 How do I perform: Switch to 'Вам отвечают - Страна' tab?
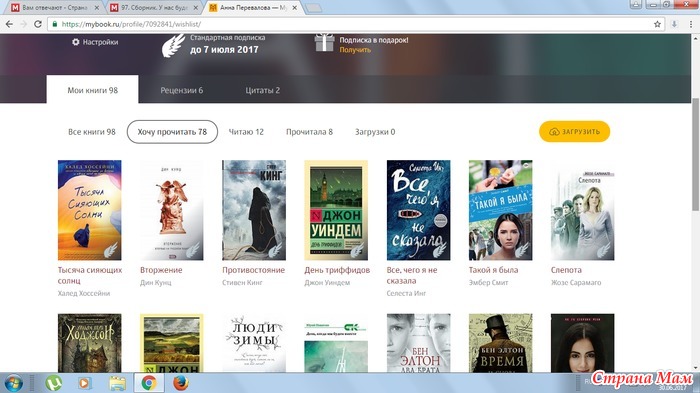click(54, 8)
